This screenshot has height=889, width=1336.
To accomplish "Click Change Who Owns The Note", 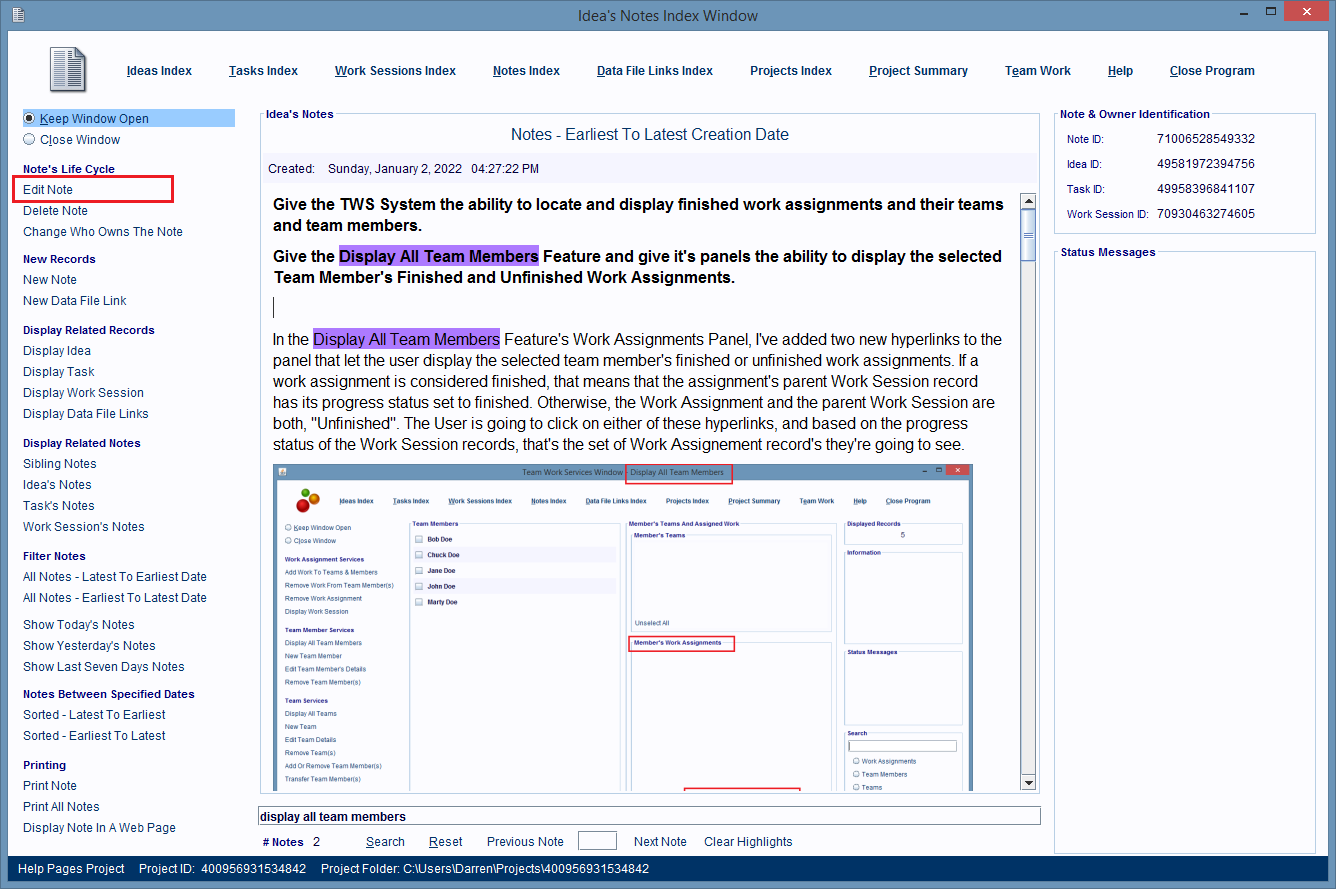I will 103,232.
